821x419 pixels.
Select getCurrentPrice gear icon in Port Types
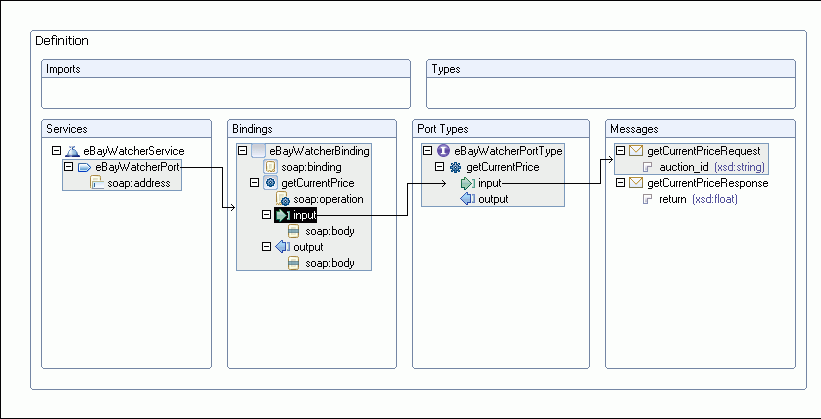coord(456,167)
